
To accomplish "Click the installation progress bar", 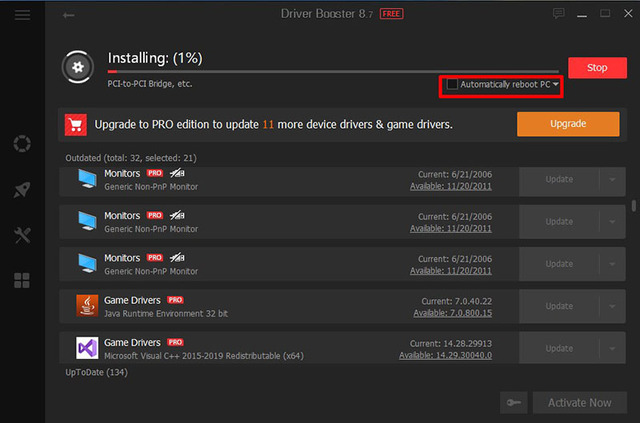I will click(333, 71).
